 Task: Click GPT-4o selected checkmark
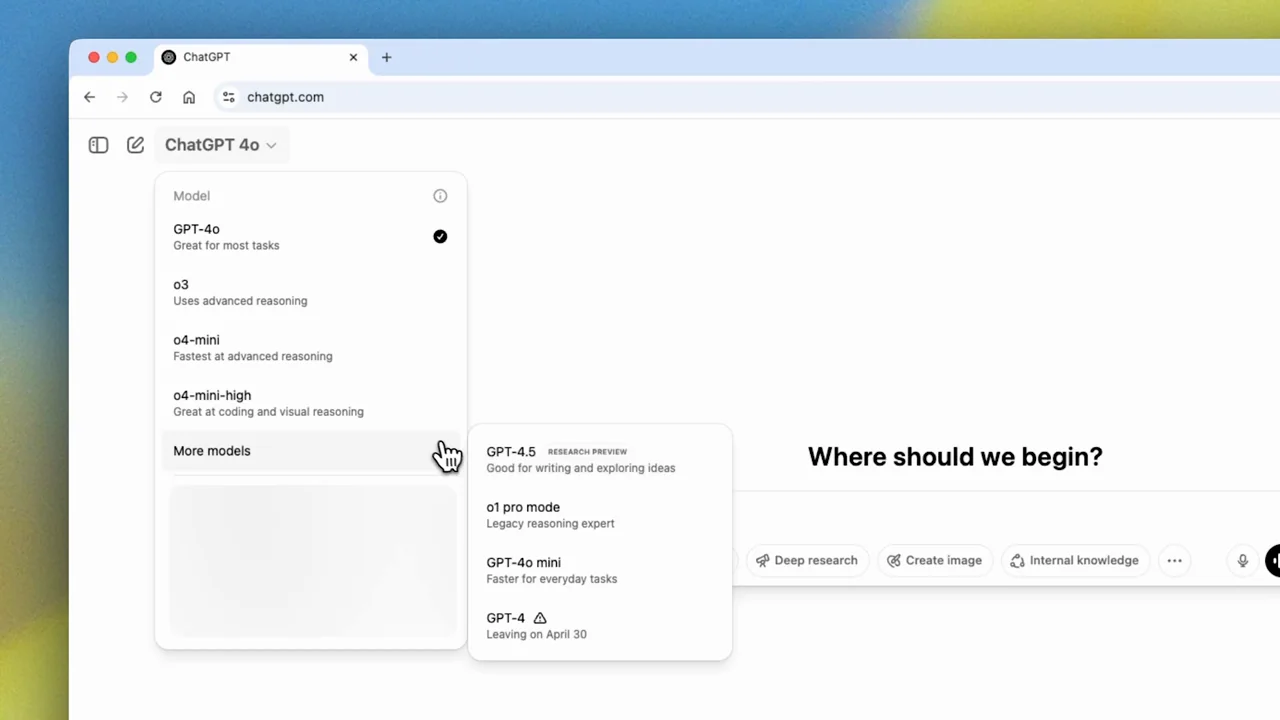[440, 237]
